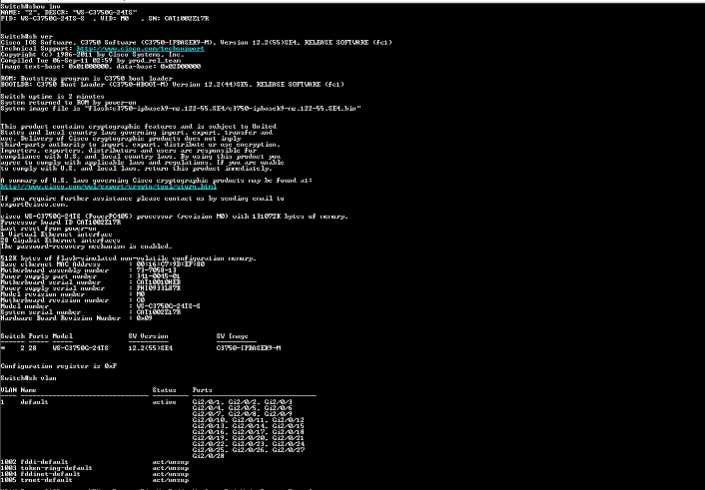This screenshot has height=490, width=705.
Task: Click the 'System image file is' line
Action: tap(180, 108)
